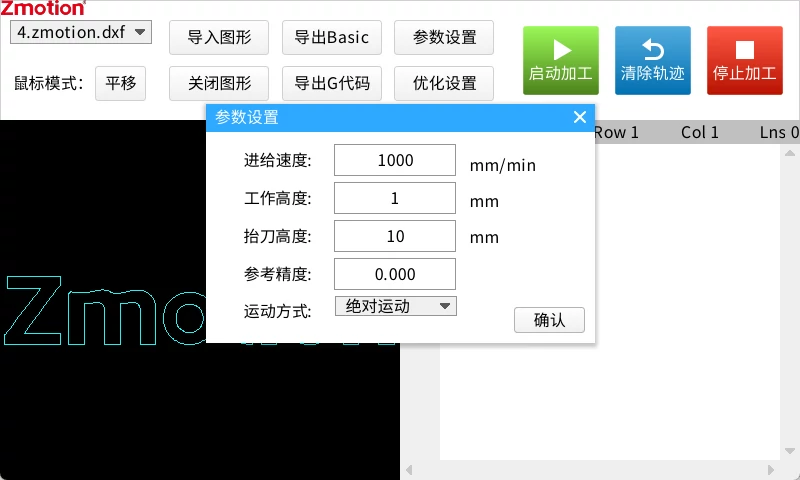Stop machining with red 停止加工 button
The height and width of the screenshot is (480, 800).
pos(744,60)
